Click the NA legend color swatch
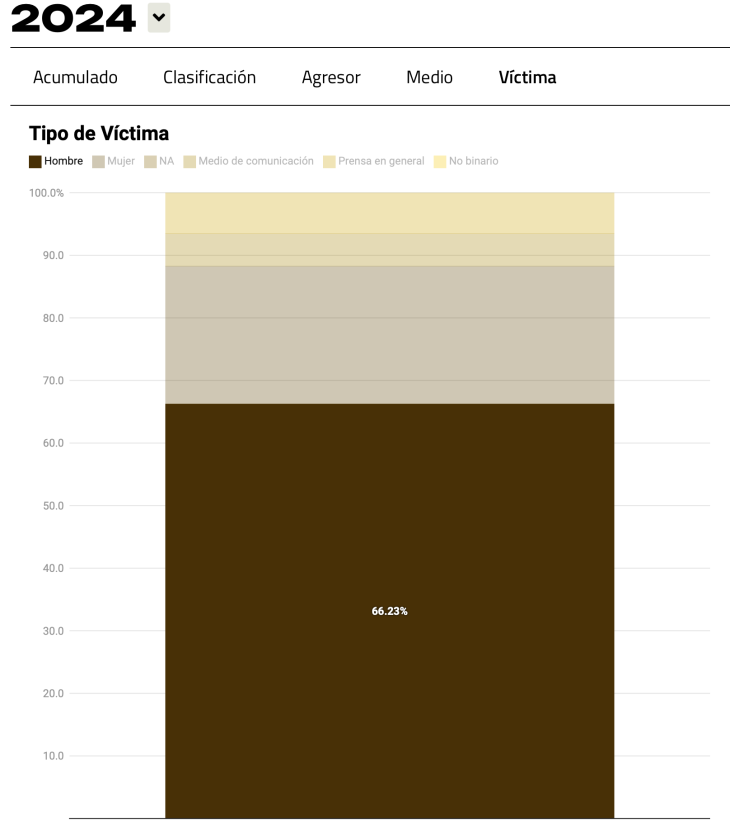The image size is (730, 822). pyautogui.click(x=150, y=161)
